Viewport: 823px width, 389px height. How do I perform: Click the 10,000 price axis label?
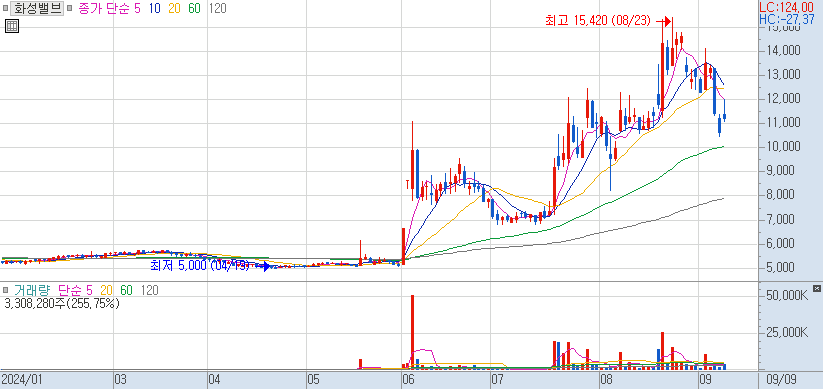(x=783, y=147)
